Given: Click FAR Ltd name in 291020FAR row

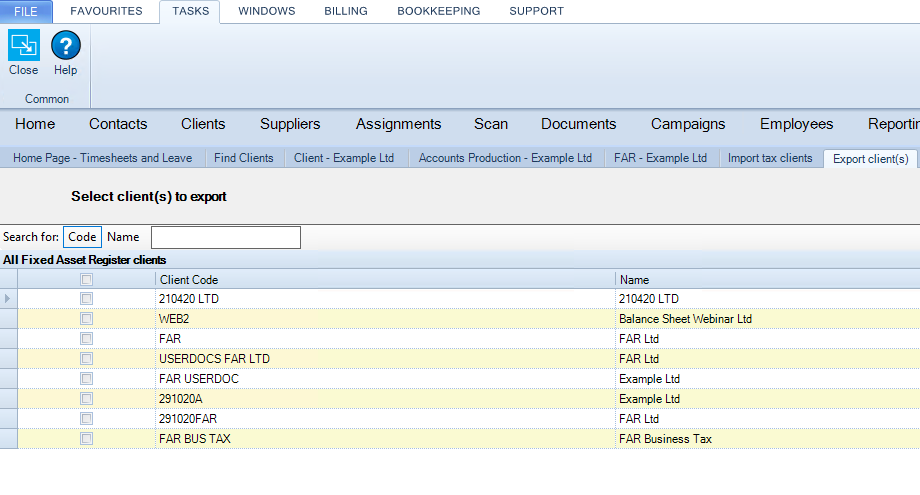Looking at the screenshot, I should click(x=767, y=419).
